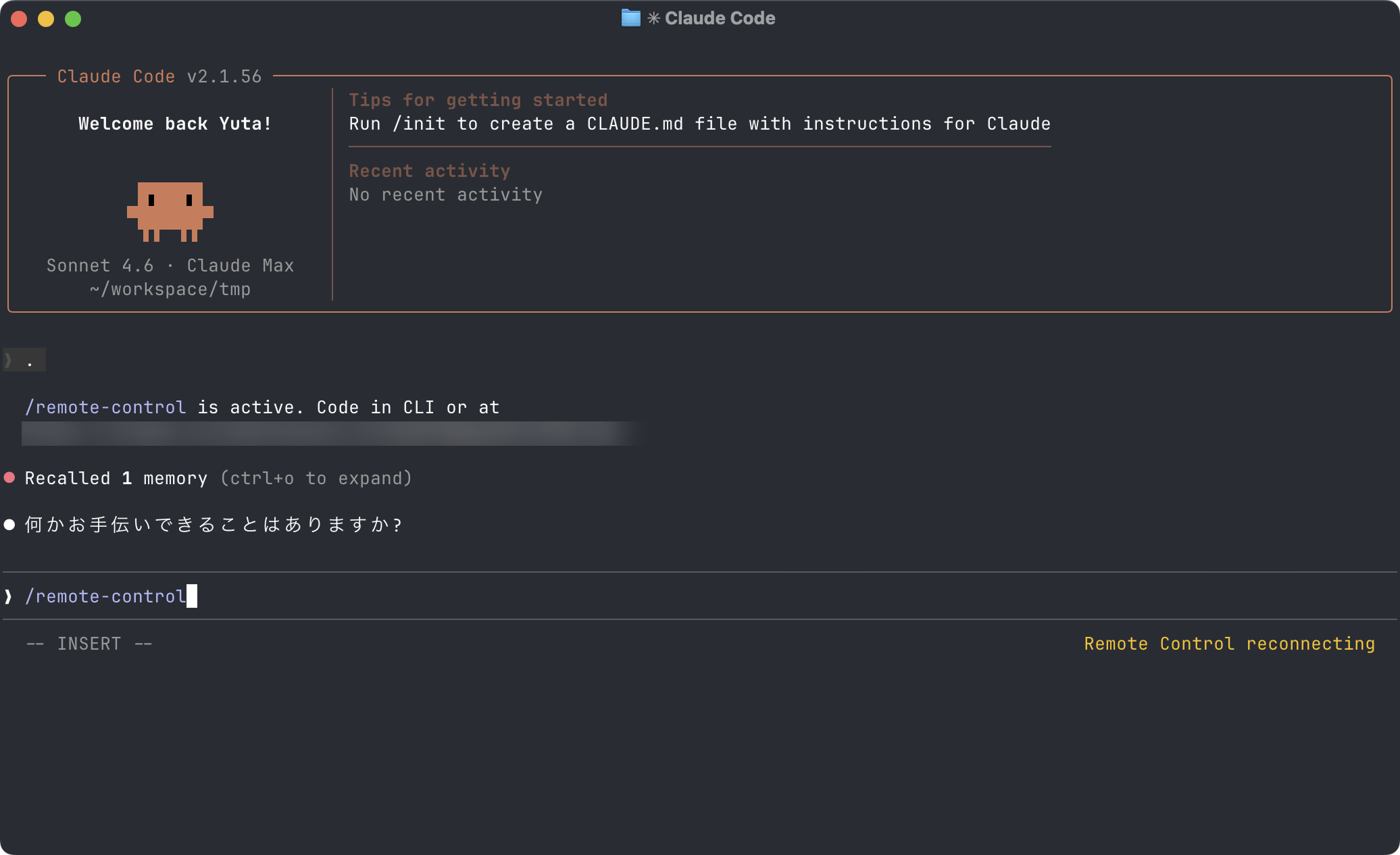The width and height of the screenshot is (1400, 855).
Task: Toggle Remote Control reconnecting status
Action: click(1229, 643)
